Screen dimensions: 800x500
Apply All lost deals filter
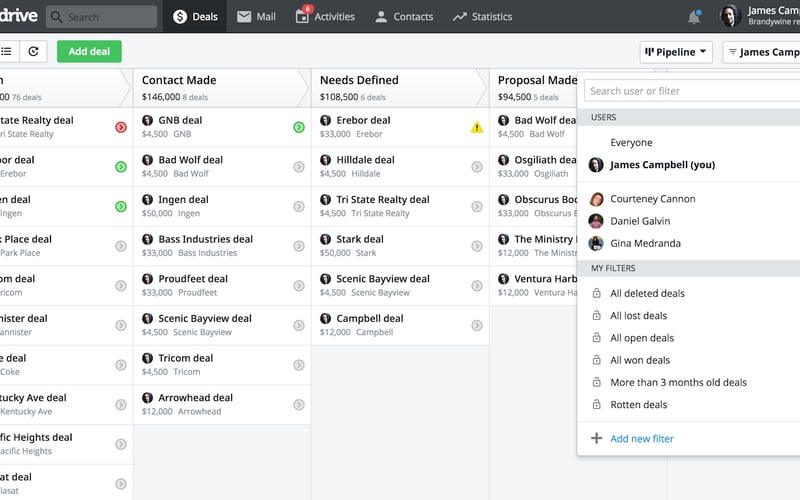638,316
